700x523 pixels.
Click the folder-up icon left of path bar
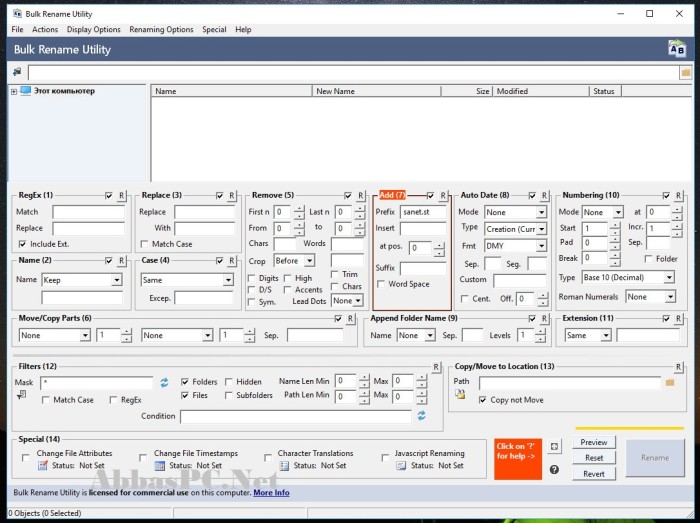tap(17, 71)
